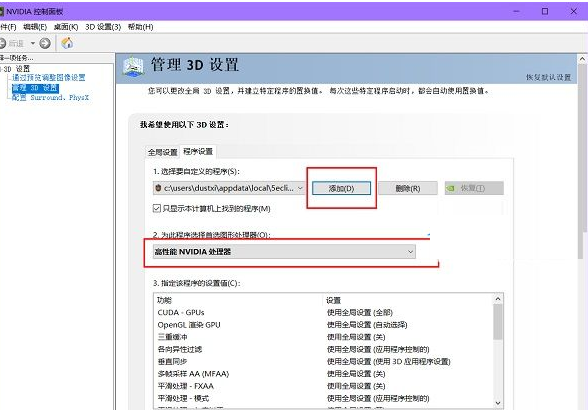Close the NVIDIA control panel window
The height and width of the screenshot is (410, 588).
(x=574, y=11)
